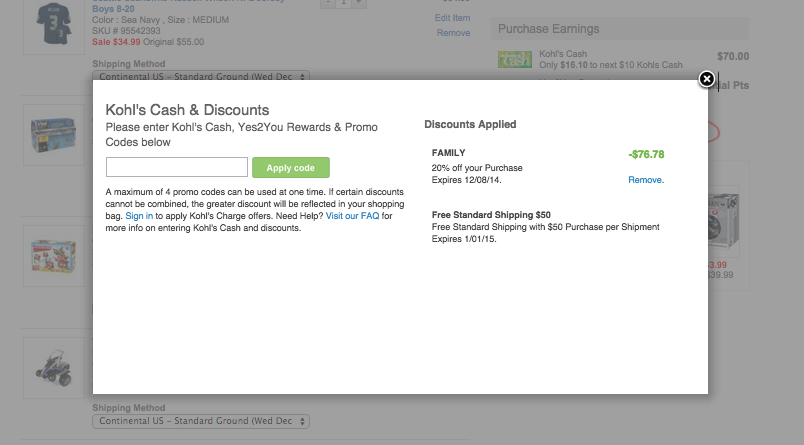Open the Visit our FAQ link

coord(352,216)
